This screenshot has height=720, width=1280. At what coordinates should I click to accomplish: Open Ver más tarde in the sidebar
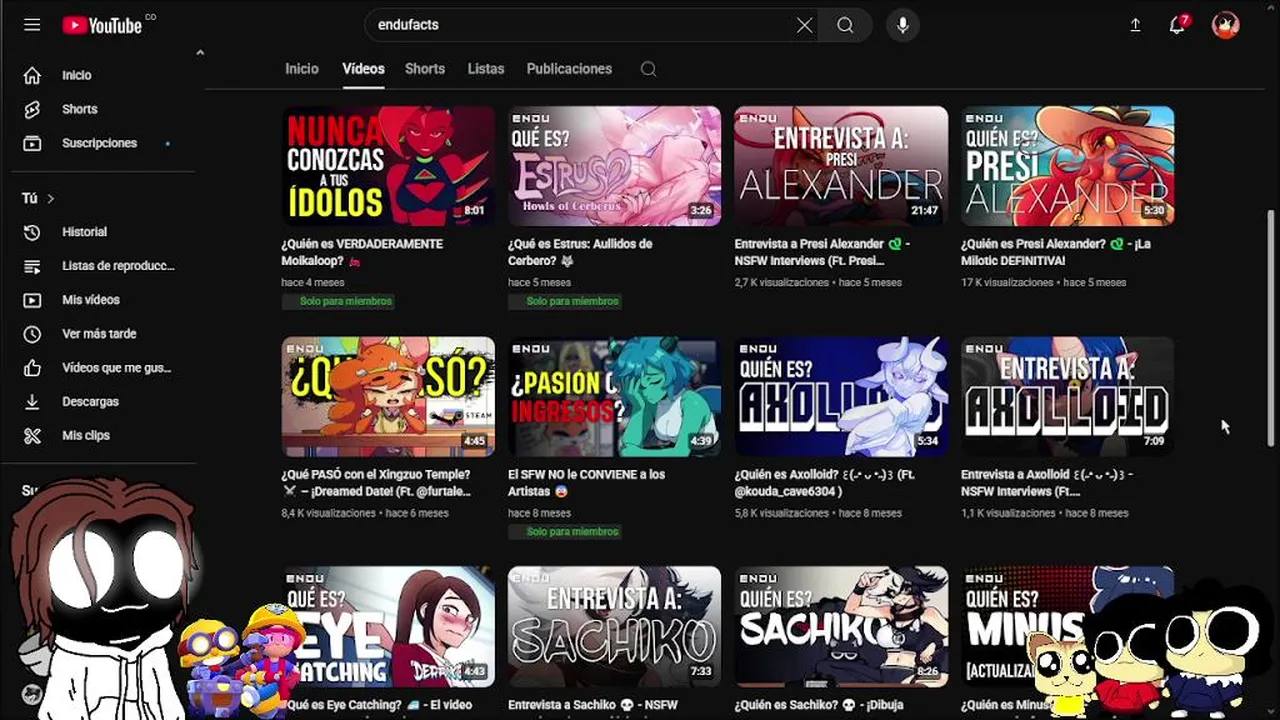[x=100, y=334]
